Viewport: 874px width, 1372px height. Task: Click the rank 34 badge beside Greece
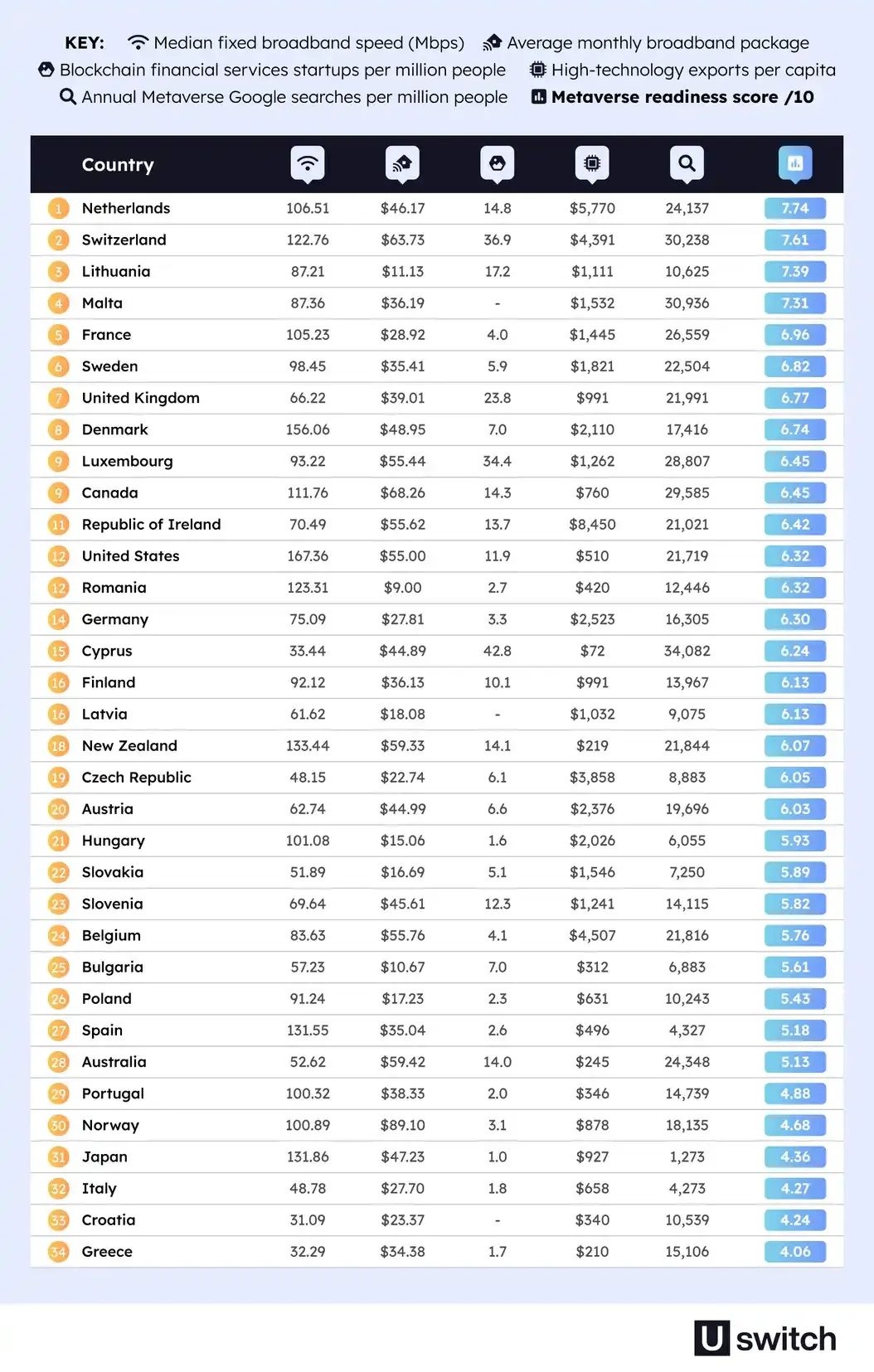point(58,1252)
